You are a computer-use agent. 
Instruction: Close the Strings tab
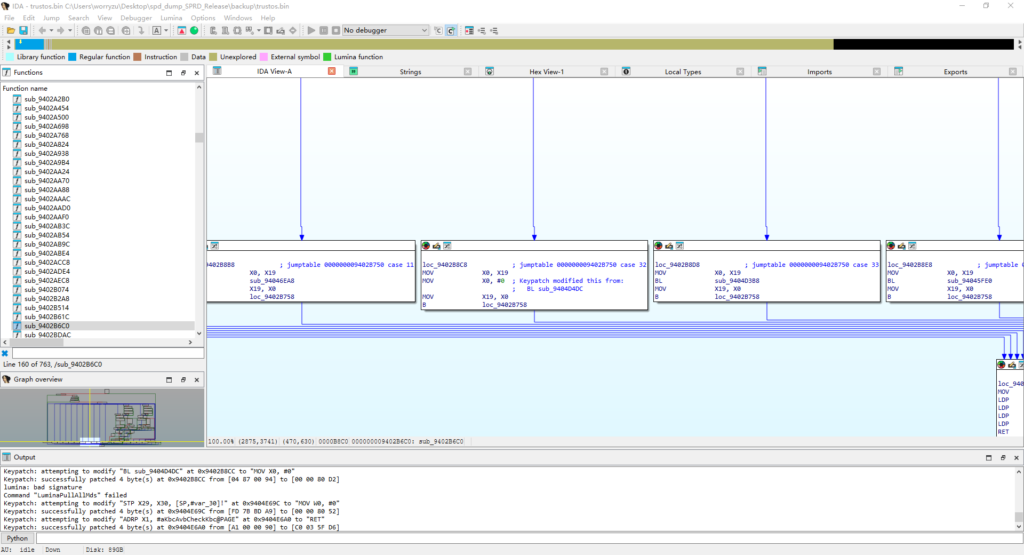(468, 72)
